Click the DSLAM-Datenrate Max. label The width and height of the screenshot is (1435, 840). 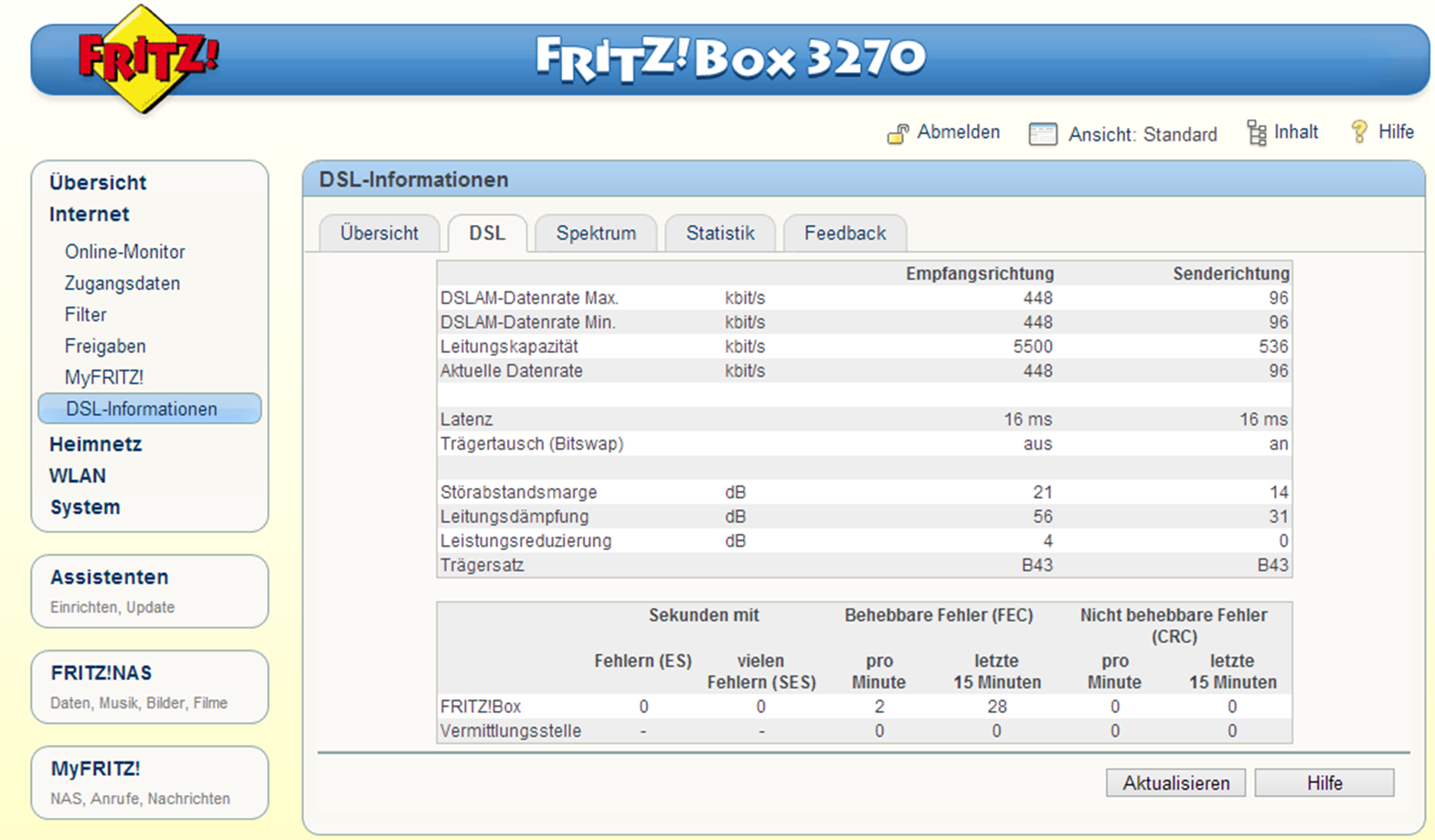[529, 298]
